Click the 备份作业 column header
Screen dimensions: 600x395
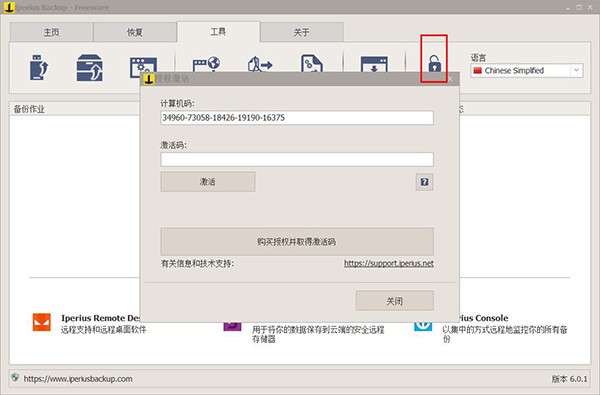click(29, 109)
